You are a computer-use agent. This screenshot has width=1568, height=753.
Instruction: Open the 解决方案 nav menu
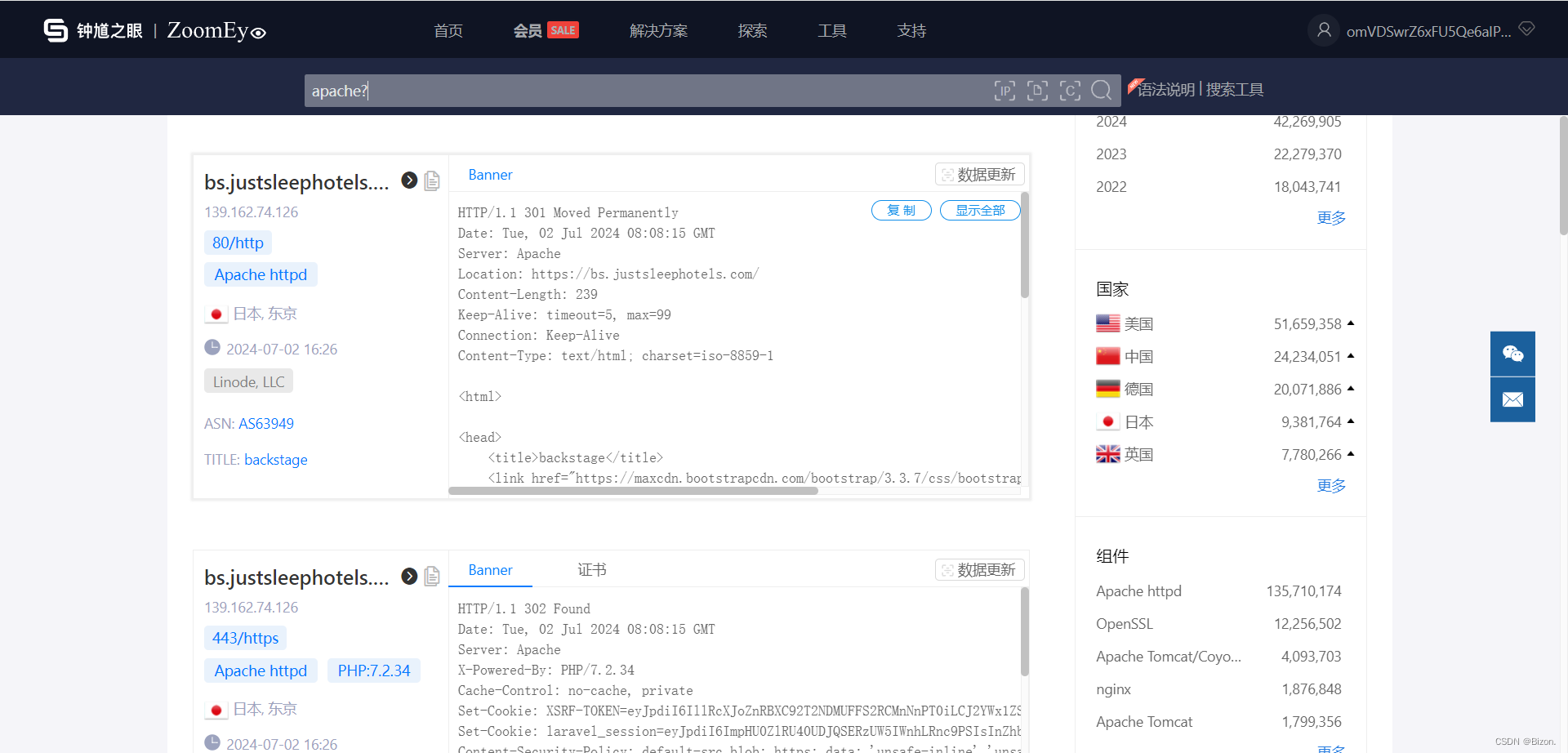pos(658,31)
